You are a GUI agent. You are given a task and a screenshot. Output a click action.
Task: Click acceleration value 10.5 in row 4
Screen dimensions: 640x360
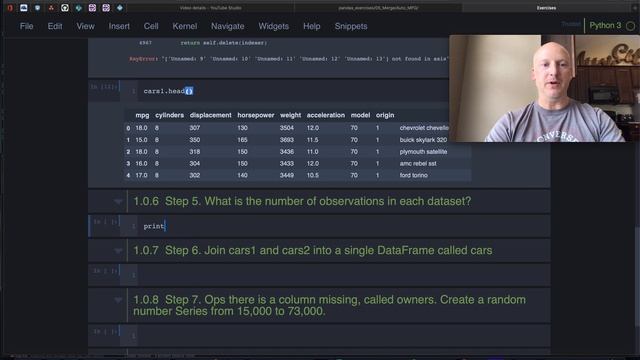[x=313, y=175]
